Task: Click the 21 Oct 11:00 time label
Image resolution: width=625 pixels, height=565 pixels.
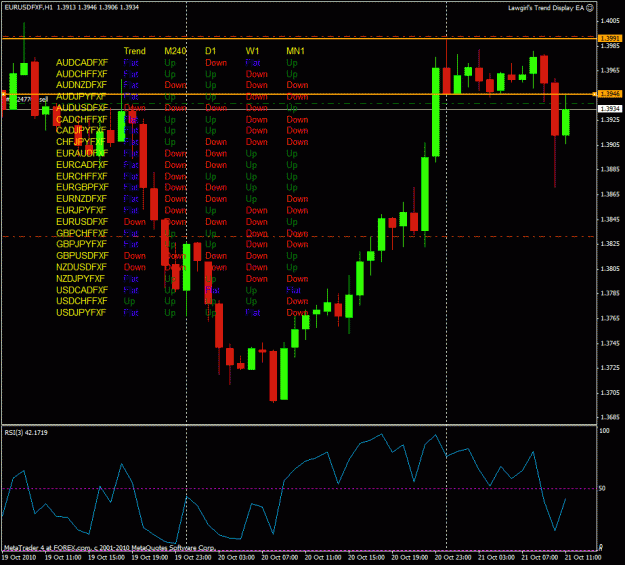Action: pos(583,557)
